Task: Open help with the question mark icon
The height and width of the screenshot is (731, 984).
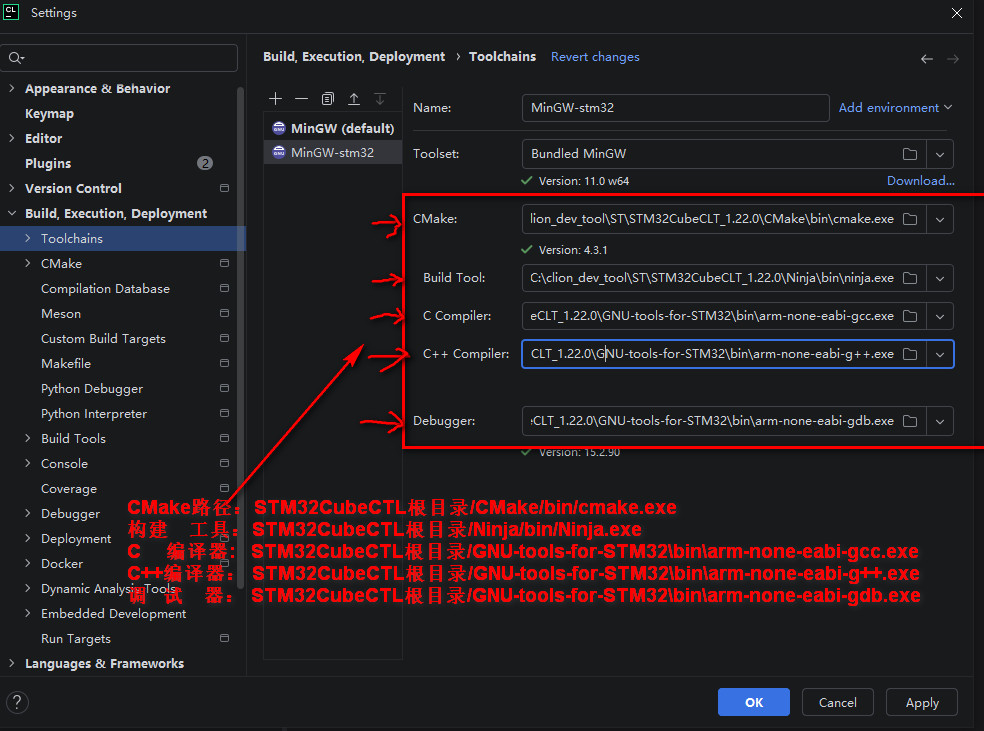Action: pos(17,702)
